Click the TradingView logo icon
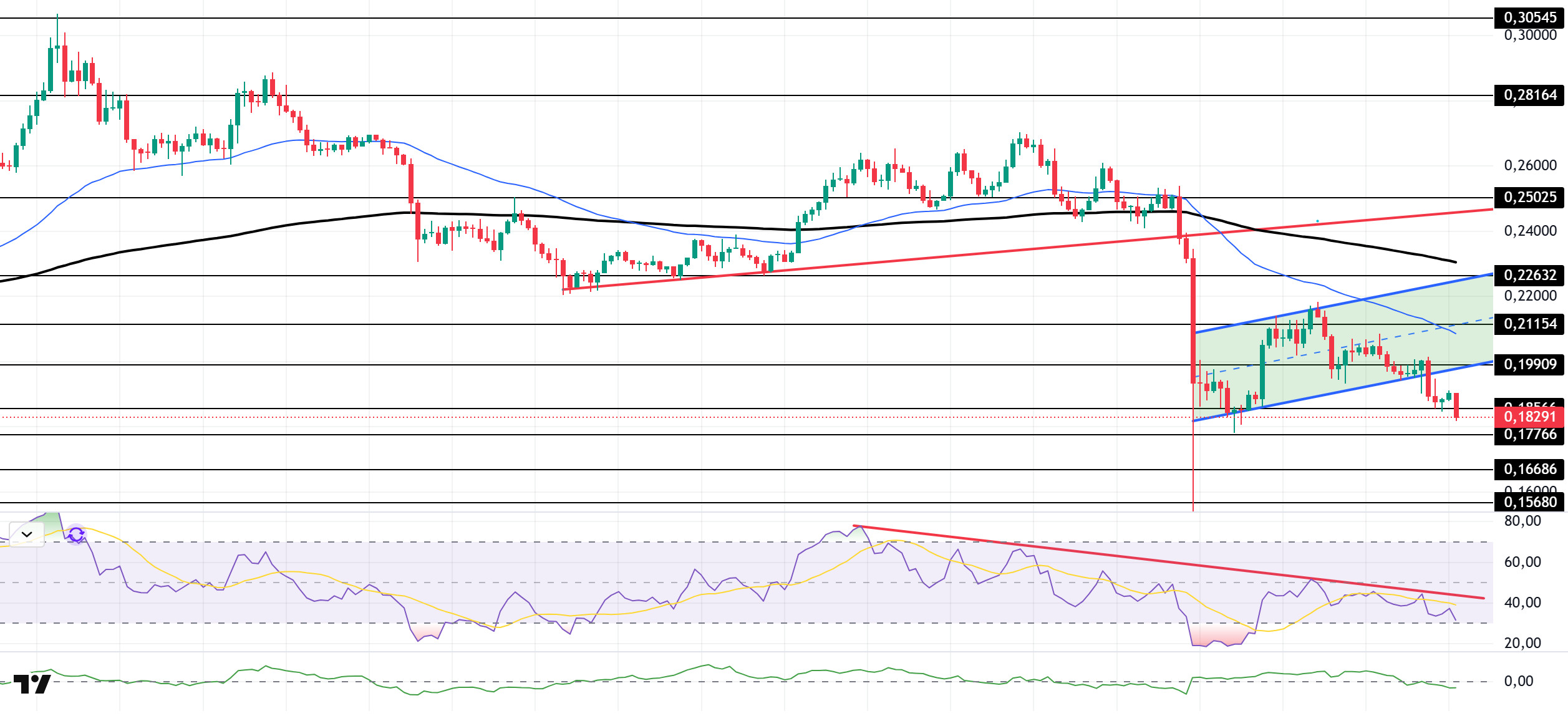 pos(32,684)
